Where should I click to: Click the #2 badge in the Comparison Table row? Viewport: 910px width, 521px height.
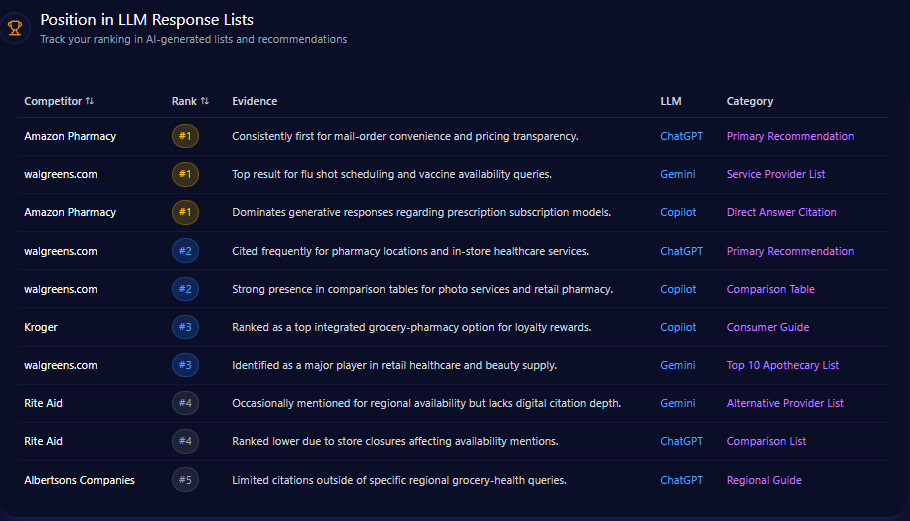click(185, 289)
